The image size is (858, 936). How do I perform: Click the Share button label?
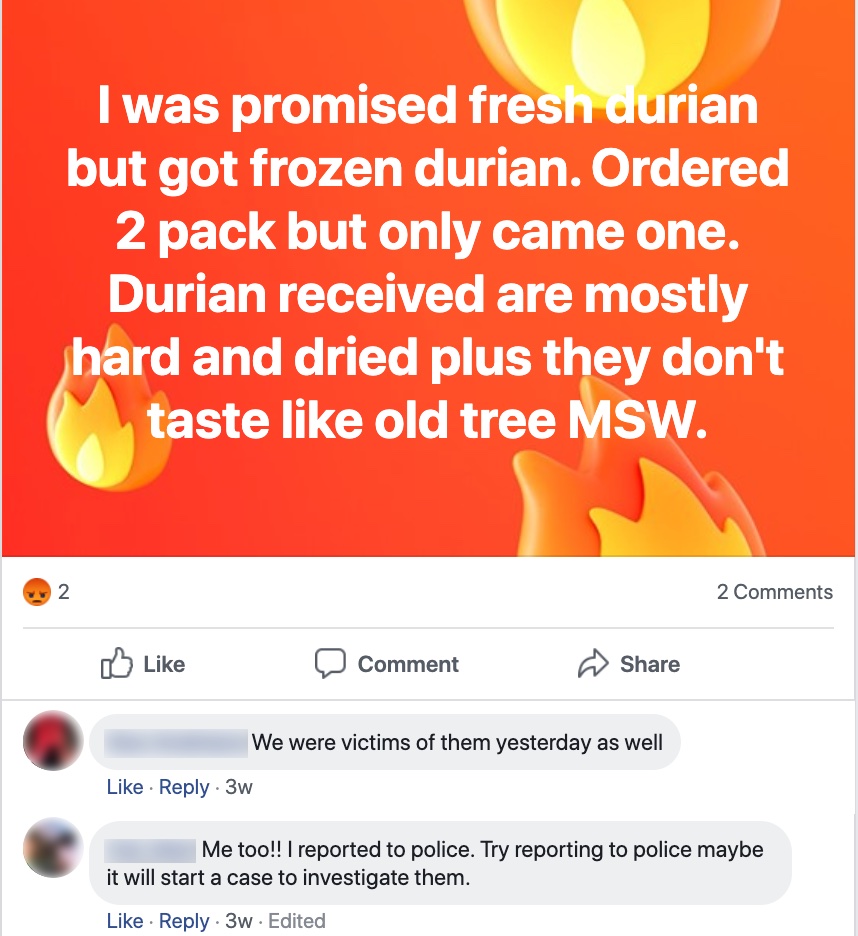coord(650,664)
